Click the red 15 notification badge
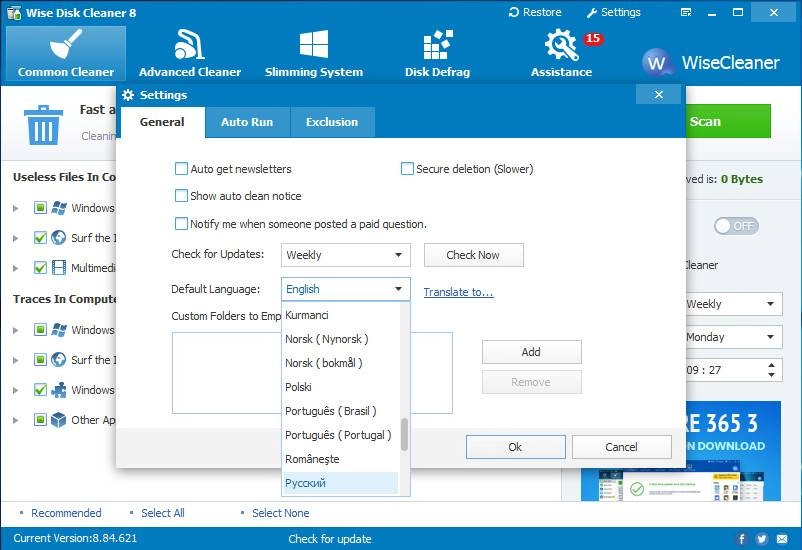 click(x=593, y=38)
